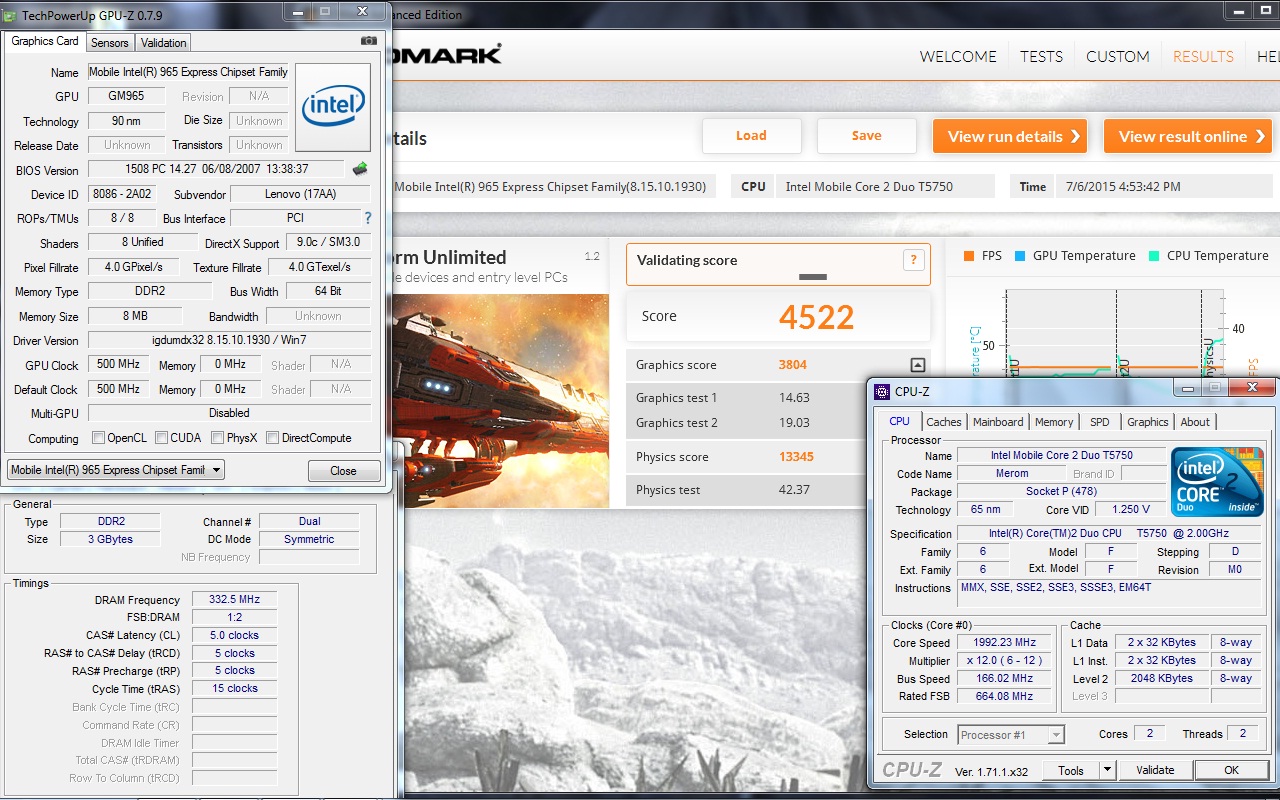Image resolution: width=1280 pixels, height=800 pixels.
Task: Go to RESULTS in 3DMark navigation
Action: point(1203,57)
